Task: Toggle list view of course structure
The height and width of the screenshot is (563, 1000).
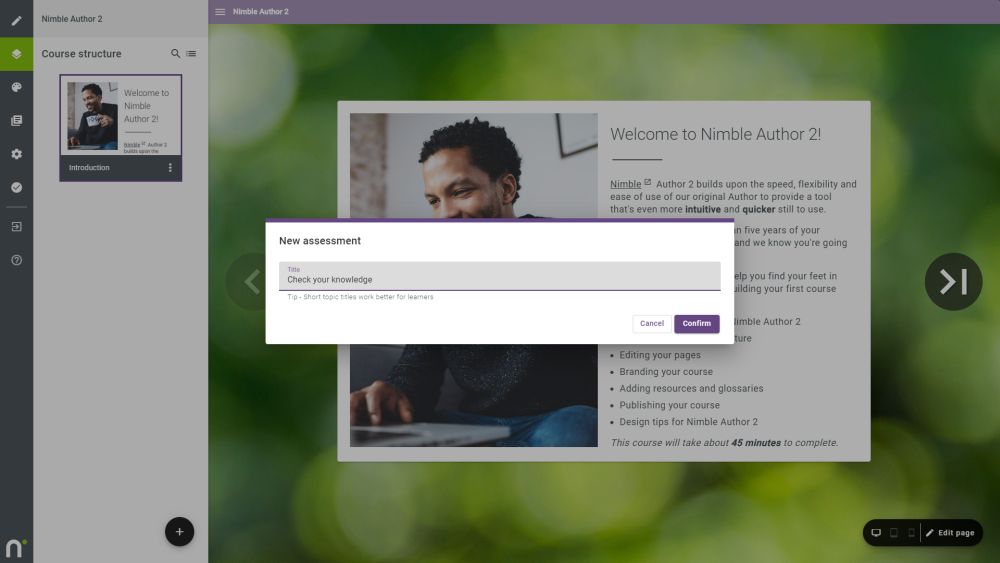Action: (x=191, y=54)
